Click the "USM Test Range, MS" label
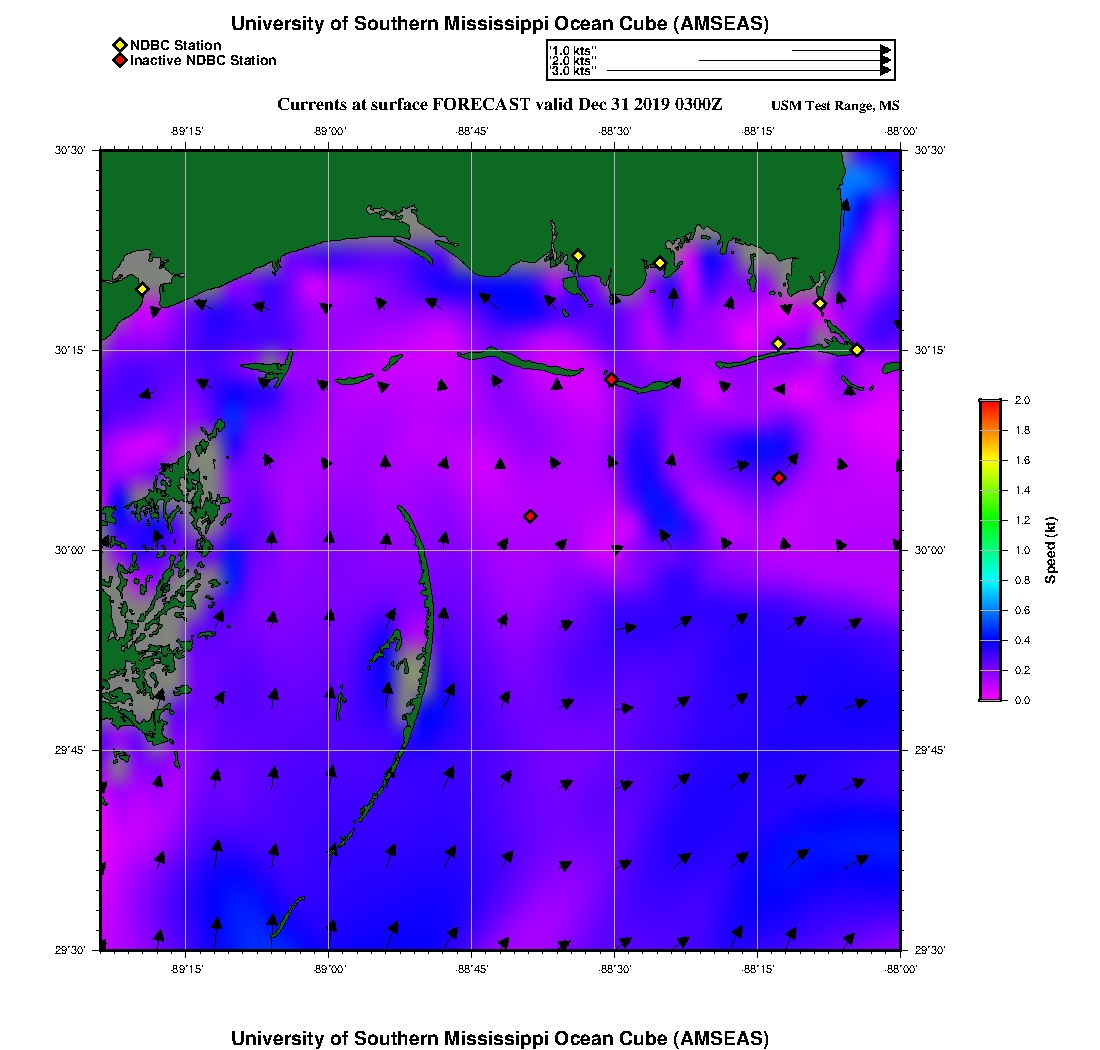 [x=835, y=106]
